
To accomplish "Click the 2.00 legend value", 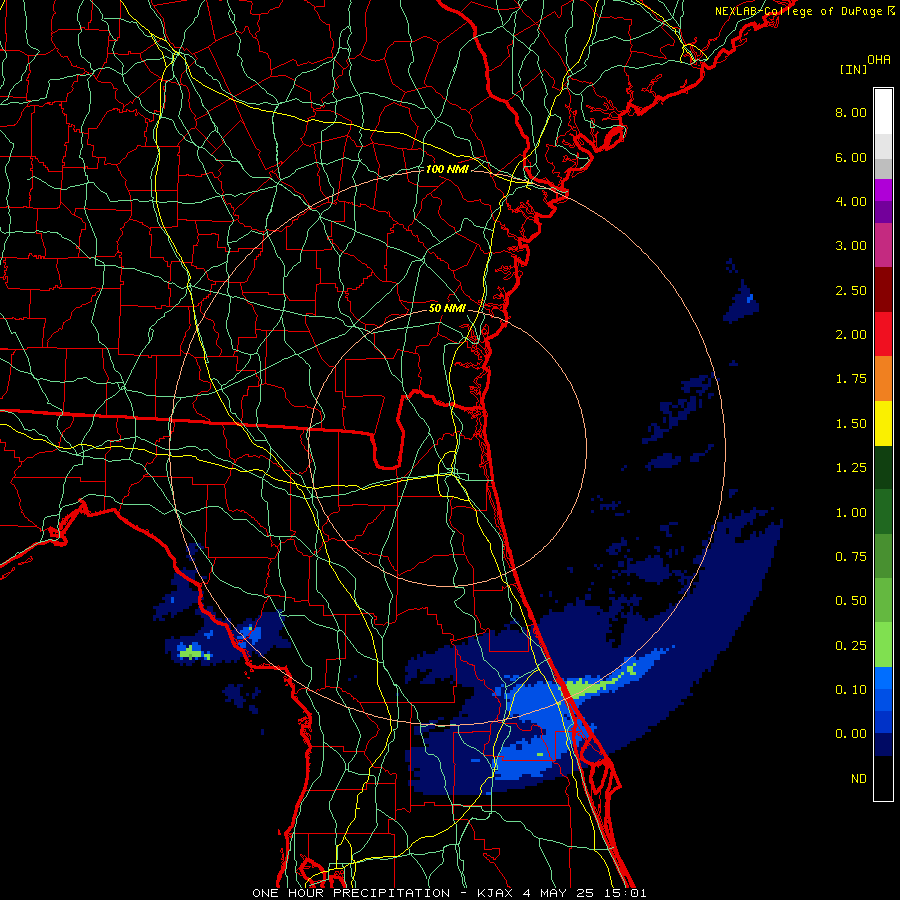I will [x=851, y=335].
